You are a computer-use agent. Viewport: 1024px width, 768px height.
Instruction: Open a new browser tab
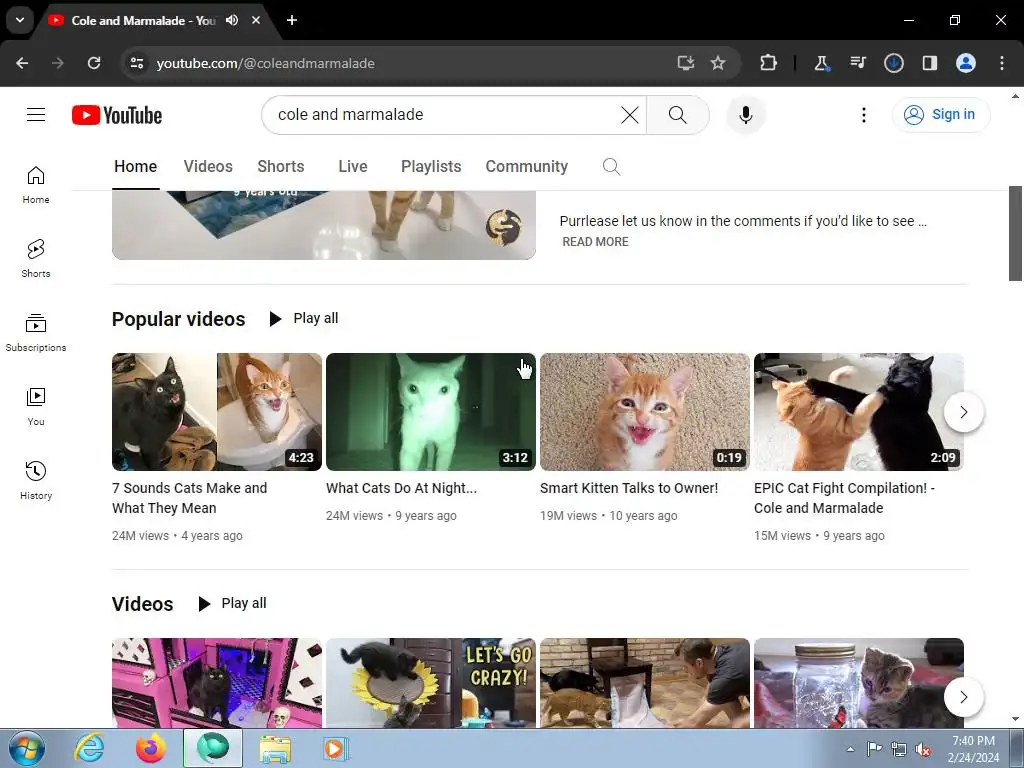[292, 20]
